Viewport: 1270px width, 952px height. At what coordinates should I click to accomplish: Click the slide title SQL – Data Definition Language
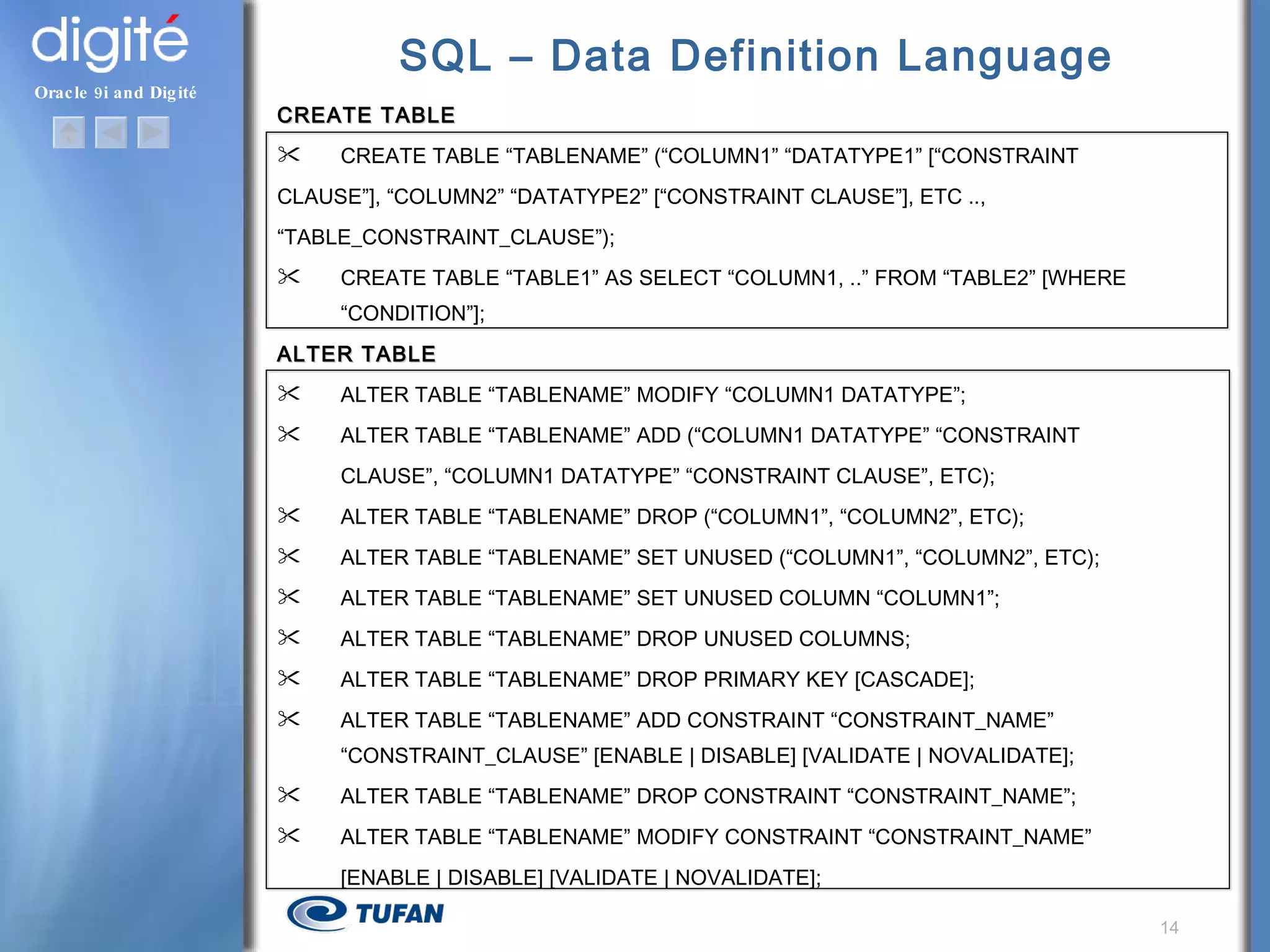(x=755, y=56)
